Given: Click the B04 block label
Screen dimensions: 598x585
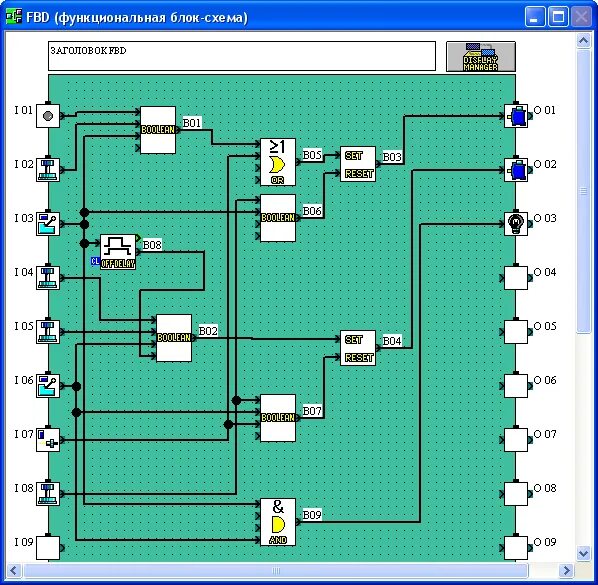Looking at the screenshot, I should click(392, 341).
